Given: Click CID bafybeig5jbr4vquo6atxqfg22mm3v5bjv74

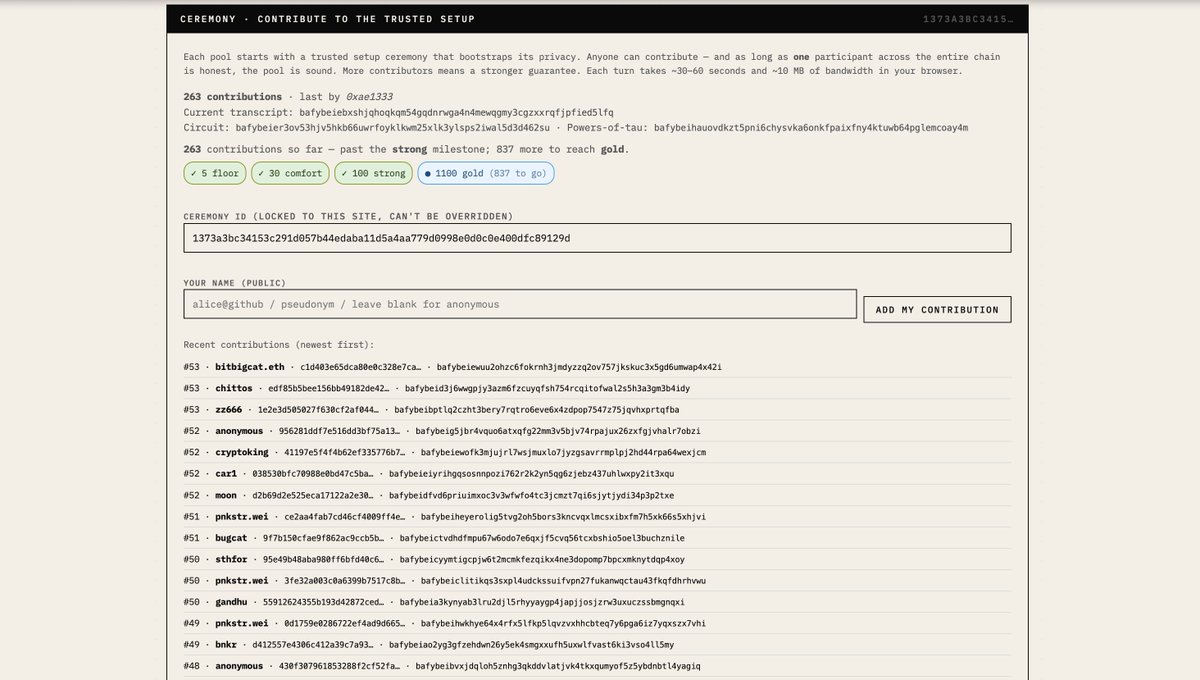Looking at the screenshot, I should [558, 431].
